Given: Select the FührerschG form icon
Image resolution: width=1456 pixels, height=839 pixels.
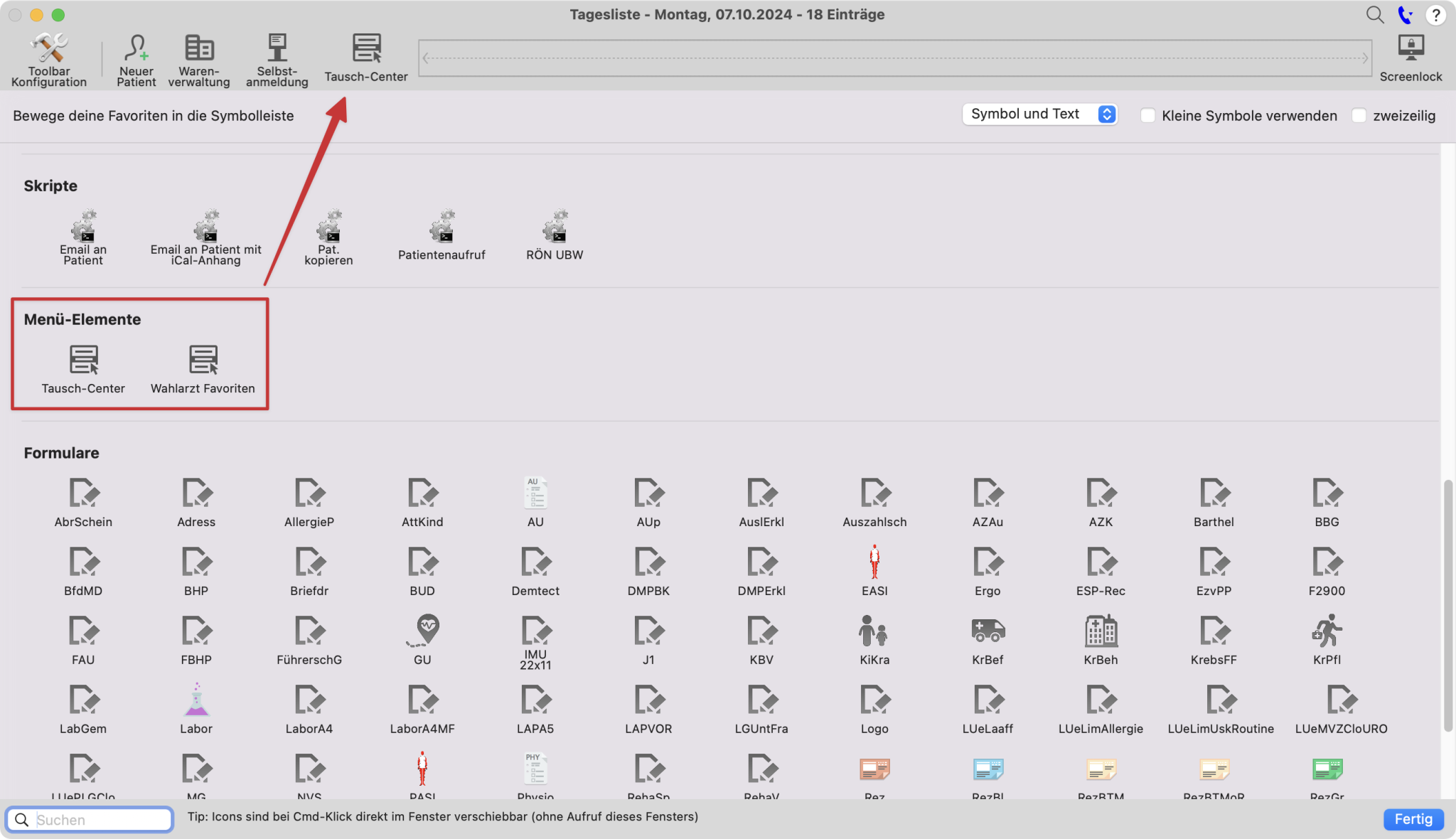Looking at the screenshot, I should 309,640.
